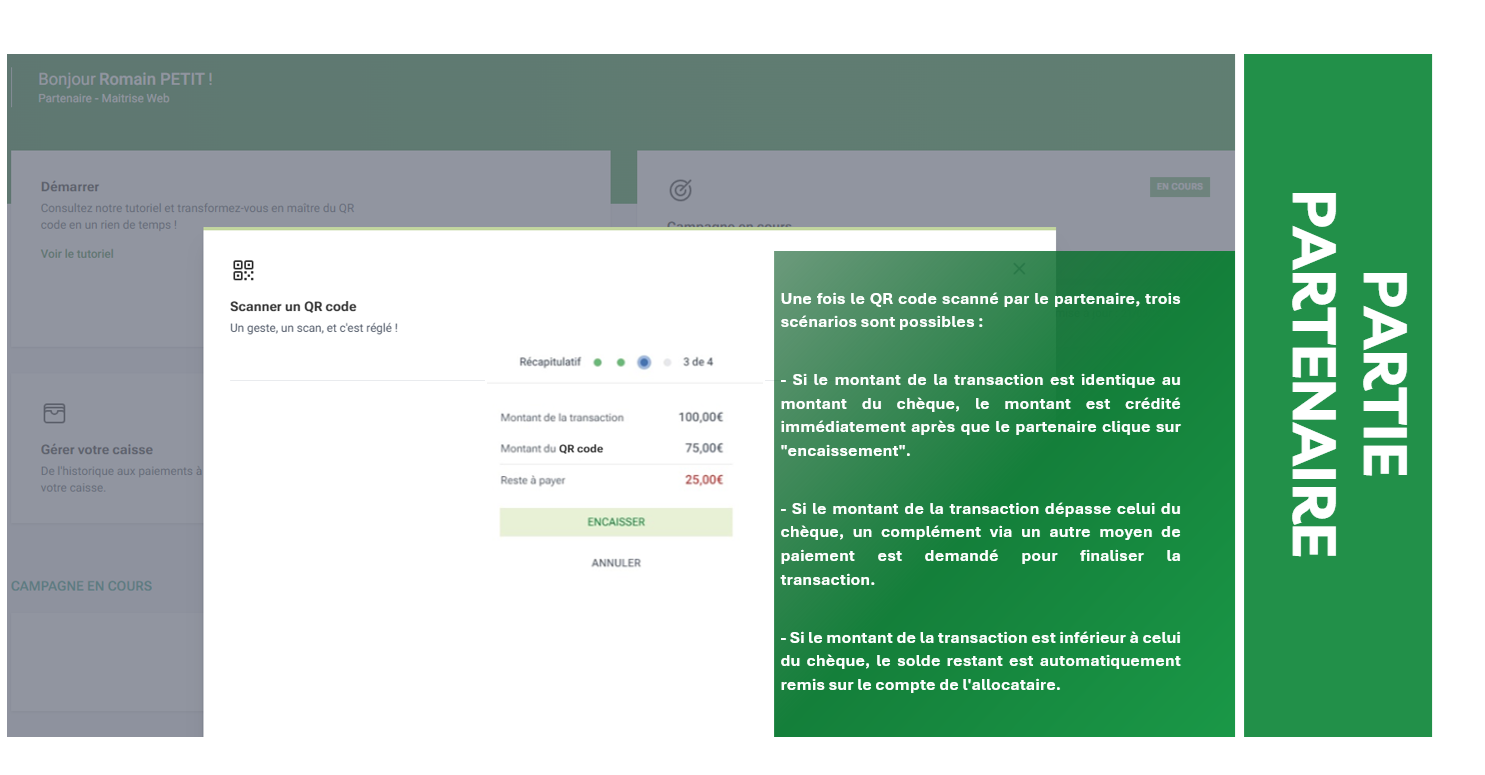Click the red 25,00€ Reste à payer amount
Screen dimensions: 1485x775
point(703,480)
